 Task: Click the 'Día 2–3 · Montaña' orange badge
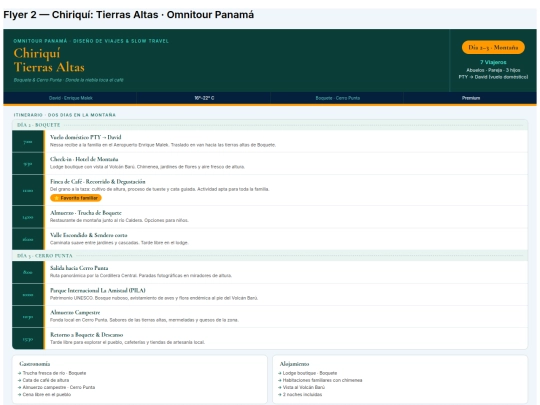(x=493, y=48)
